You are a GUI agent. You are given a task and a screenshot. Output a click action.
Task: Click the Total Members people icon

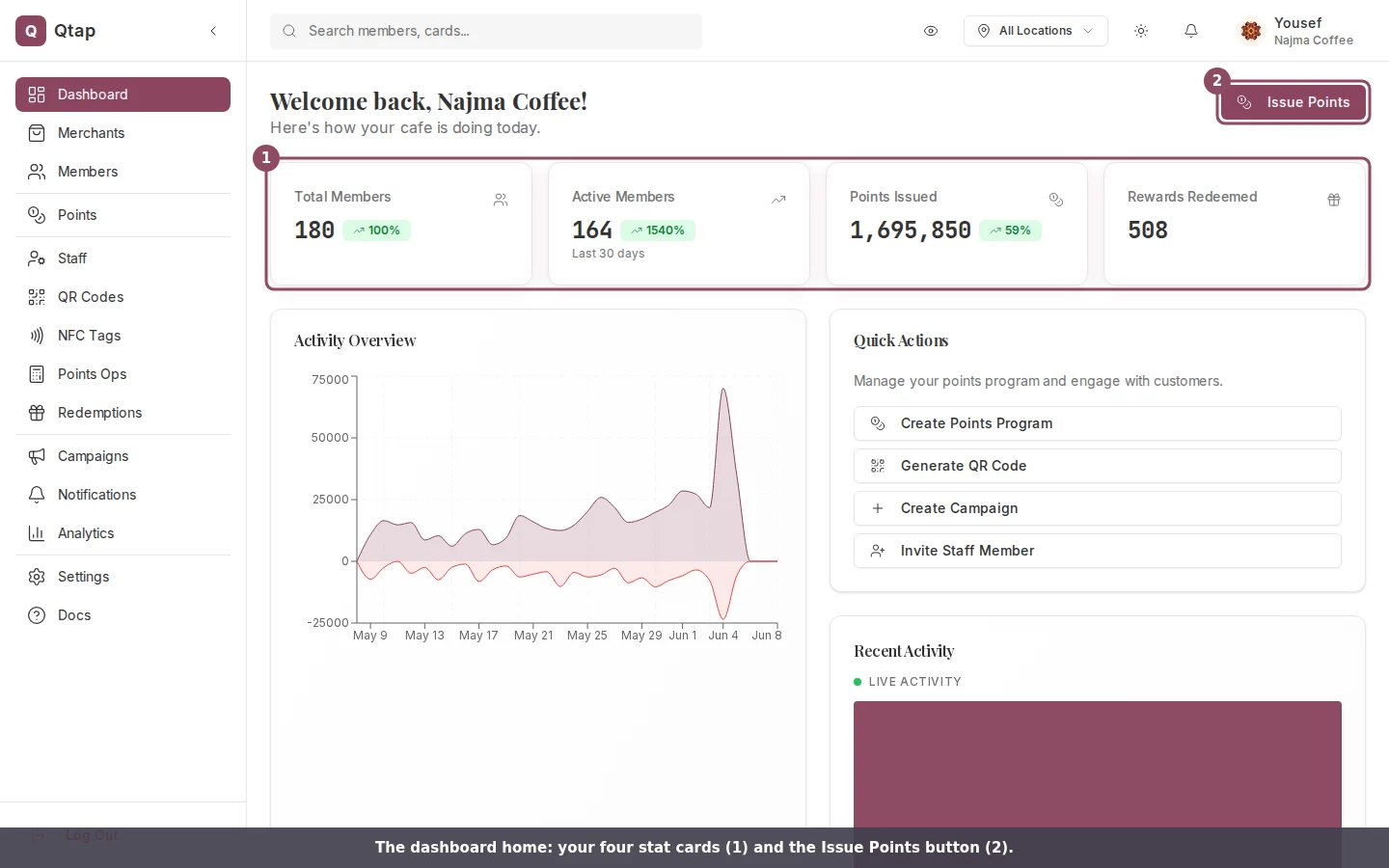501,200
